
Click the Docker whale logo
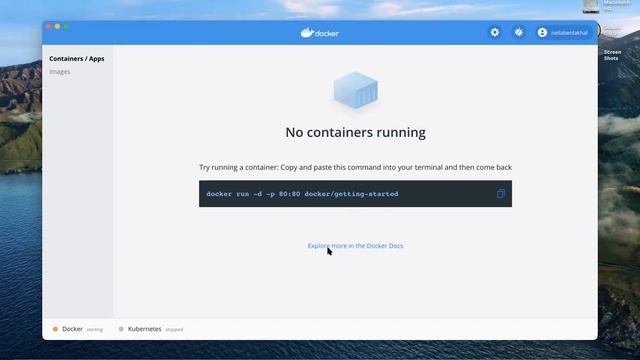tap(320, 33)
